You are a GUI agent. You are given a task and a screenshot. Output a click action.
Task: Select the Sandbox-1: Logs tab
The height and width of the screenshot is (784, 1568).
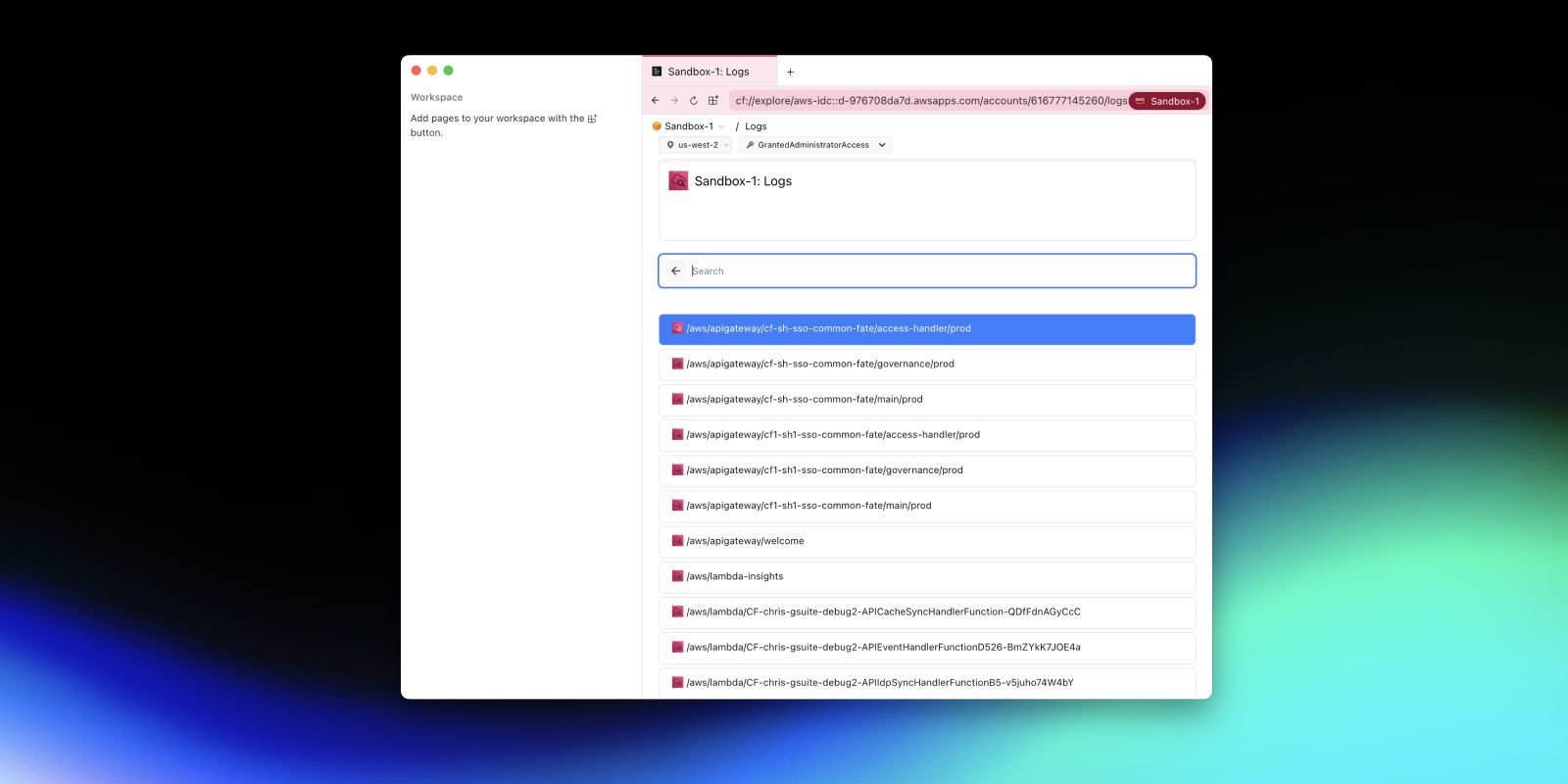[710, 72]
